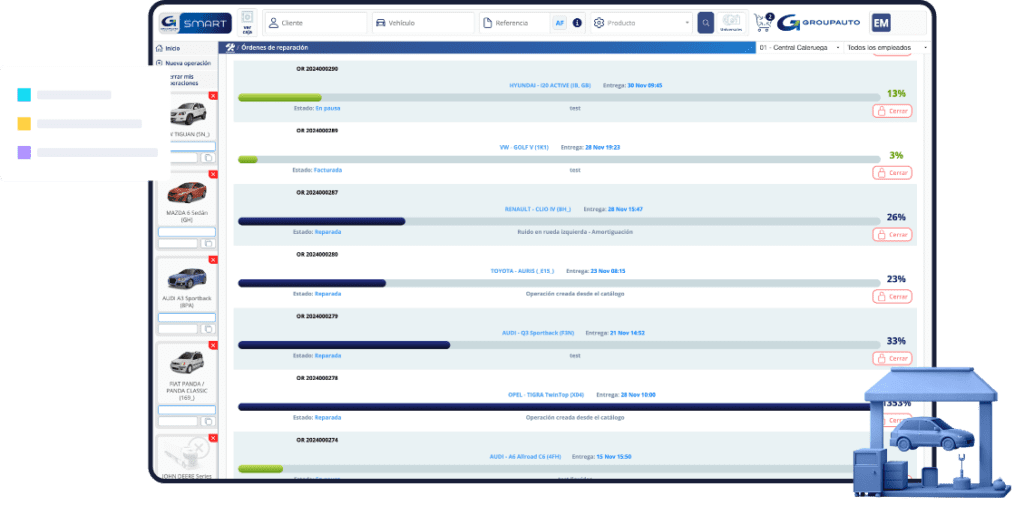The width and height of the screenshot is (1024, 525).
Task: Click the GroupAuto Smart logo
Action: pyautogui.click(x=195, y=23)
